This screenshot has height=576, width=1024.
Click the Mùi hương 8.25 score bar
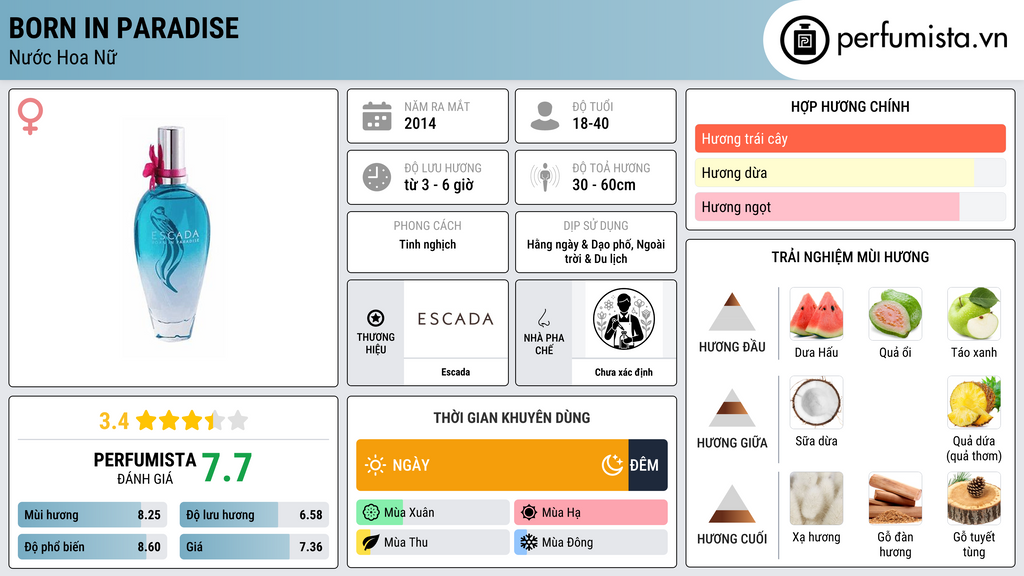pos(92,515)
